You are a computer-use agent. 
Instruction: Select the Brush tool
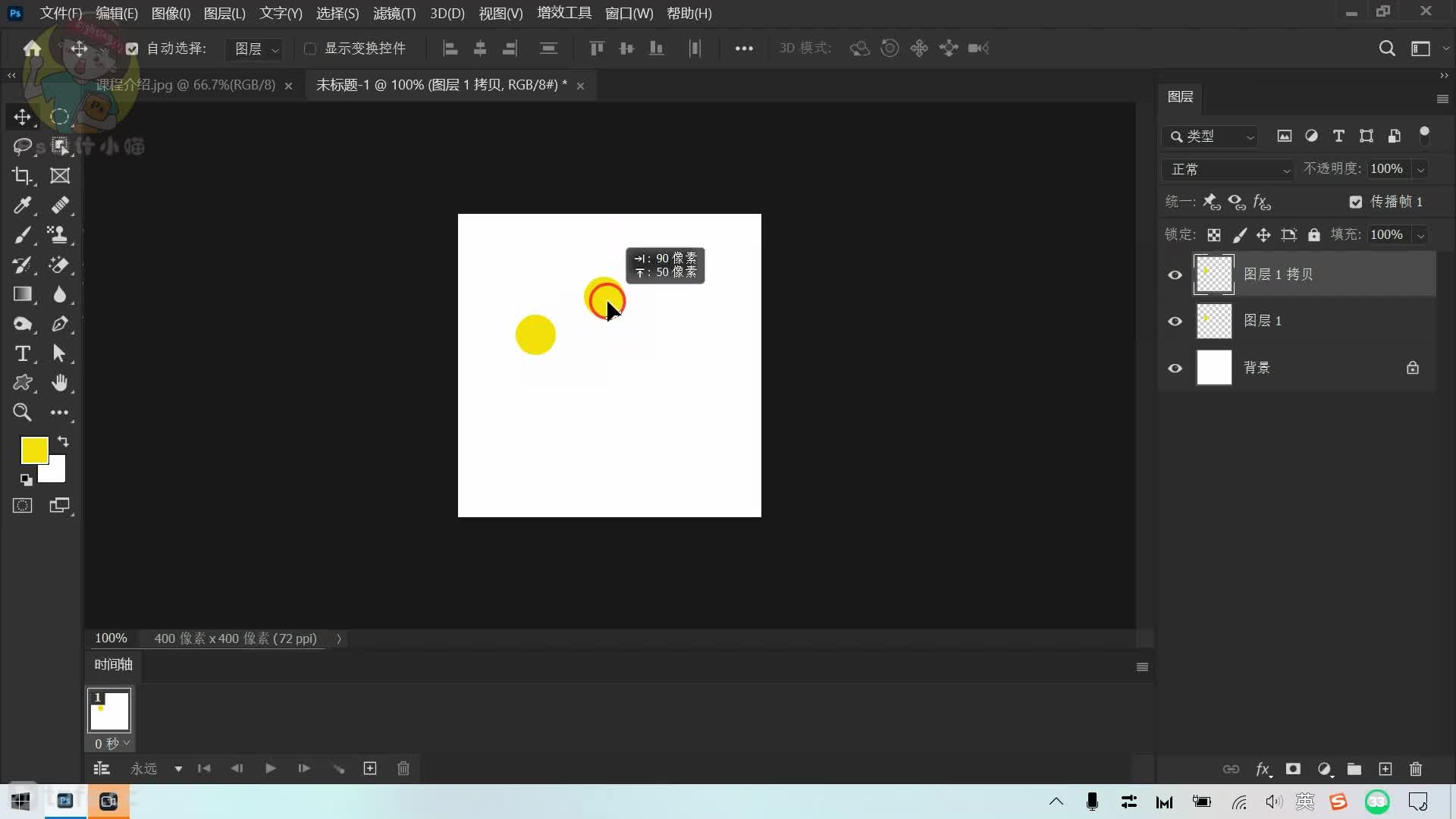(x=22, y=235)
